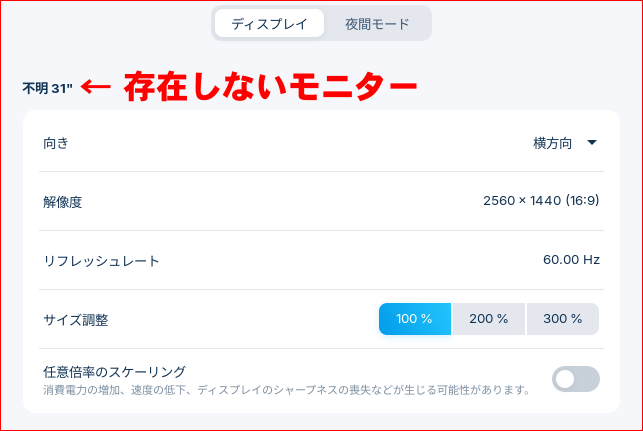Viewport: 643px width, 431px height.
Task: Click the red left-pointing arrow annotation
Action: pyautogui.click(x=96, y=87)
